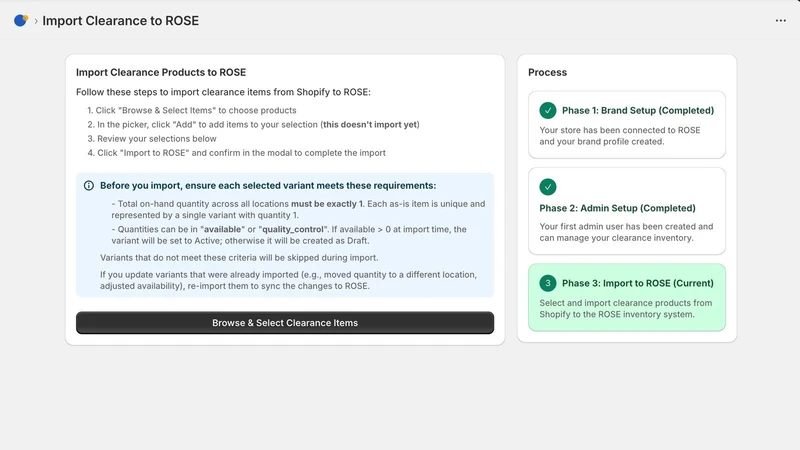Open the three-dots more options menu
The width and height of the screenshot is (800, 450).
tap(781, 20)
